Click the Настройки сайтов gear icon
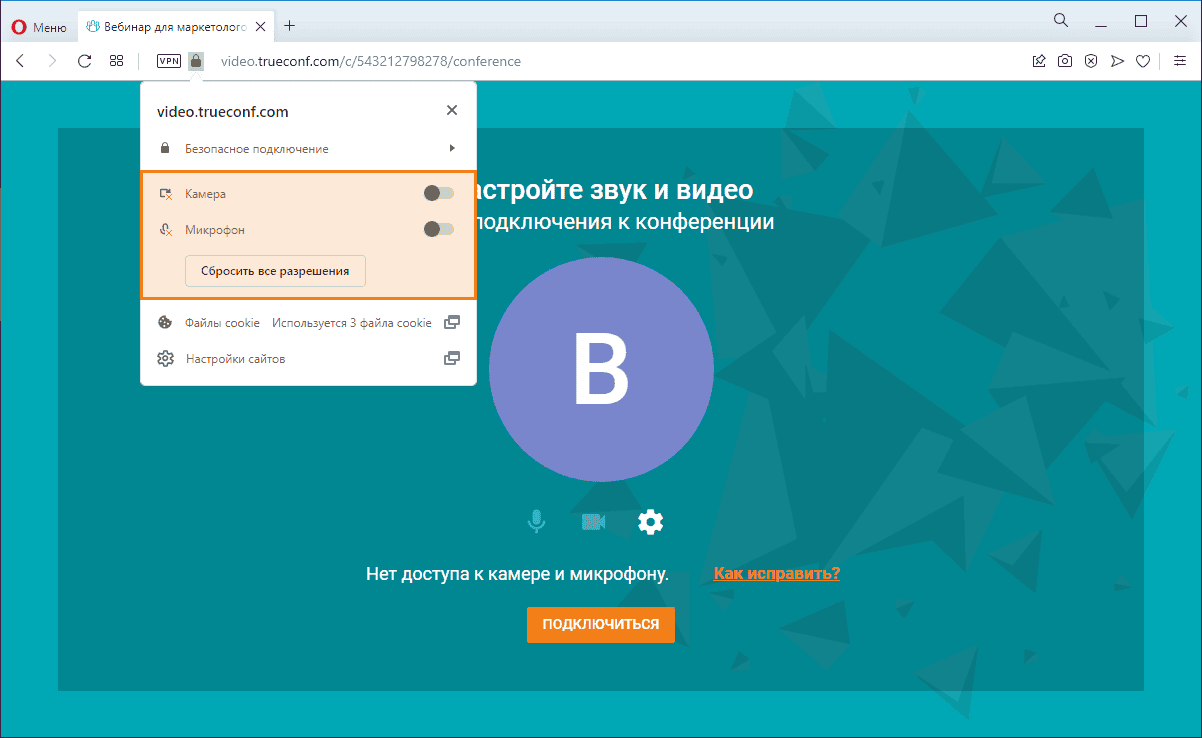Viewport: 1202px width, 738px height. [165, 358]
